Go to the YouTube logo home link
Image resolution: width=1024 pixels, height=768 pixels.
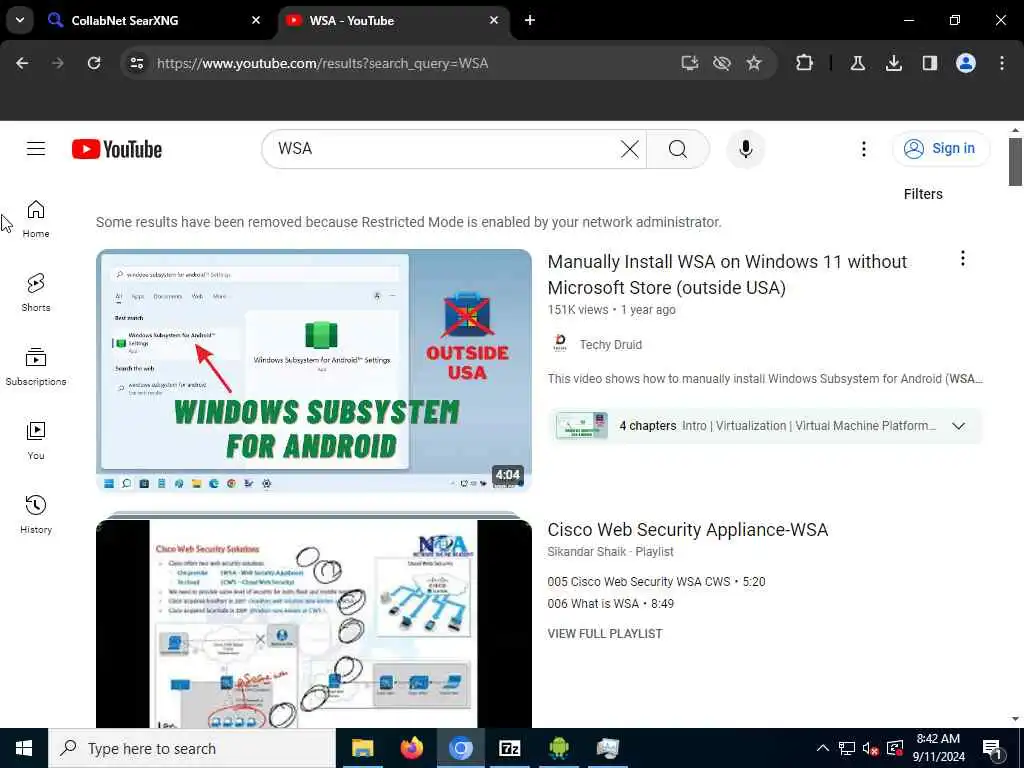click(117, 149)
